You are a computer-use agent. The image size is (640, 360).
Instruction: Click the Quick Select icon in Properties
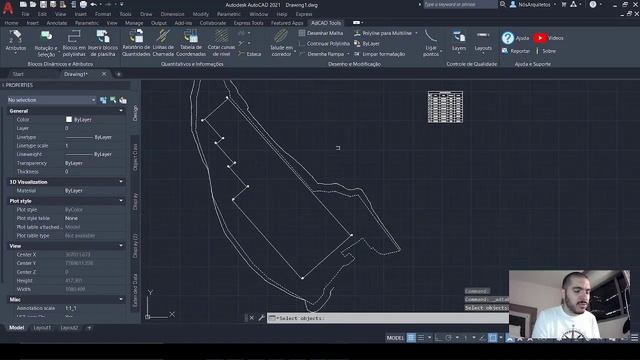coord(123,100)
